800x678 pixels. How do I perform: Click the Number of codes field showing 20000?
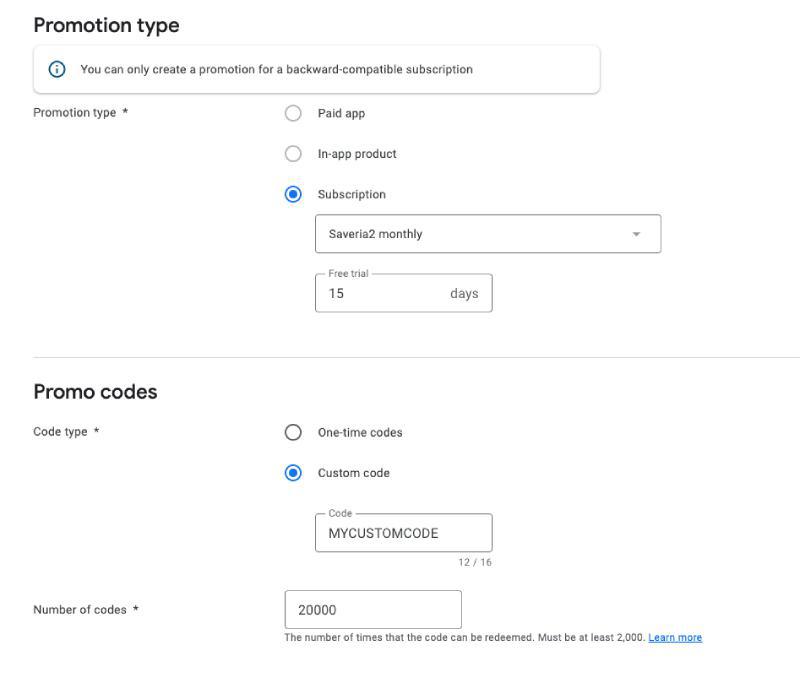(372, 610)
